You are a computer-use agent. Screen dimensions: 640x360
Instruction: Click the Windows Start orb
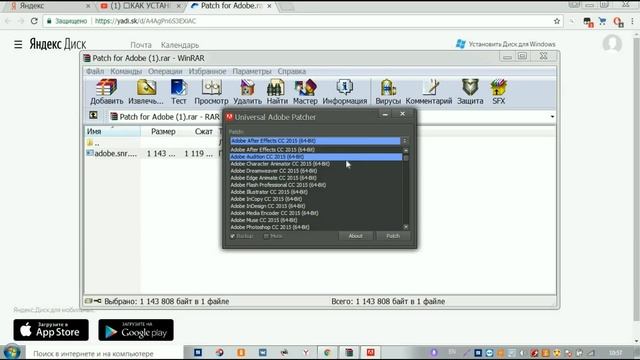(x=12, y=352)
